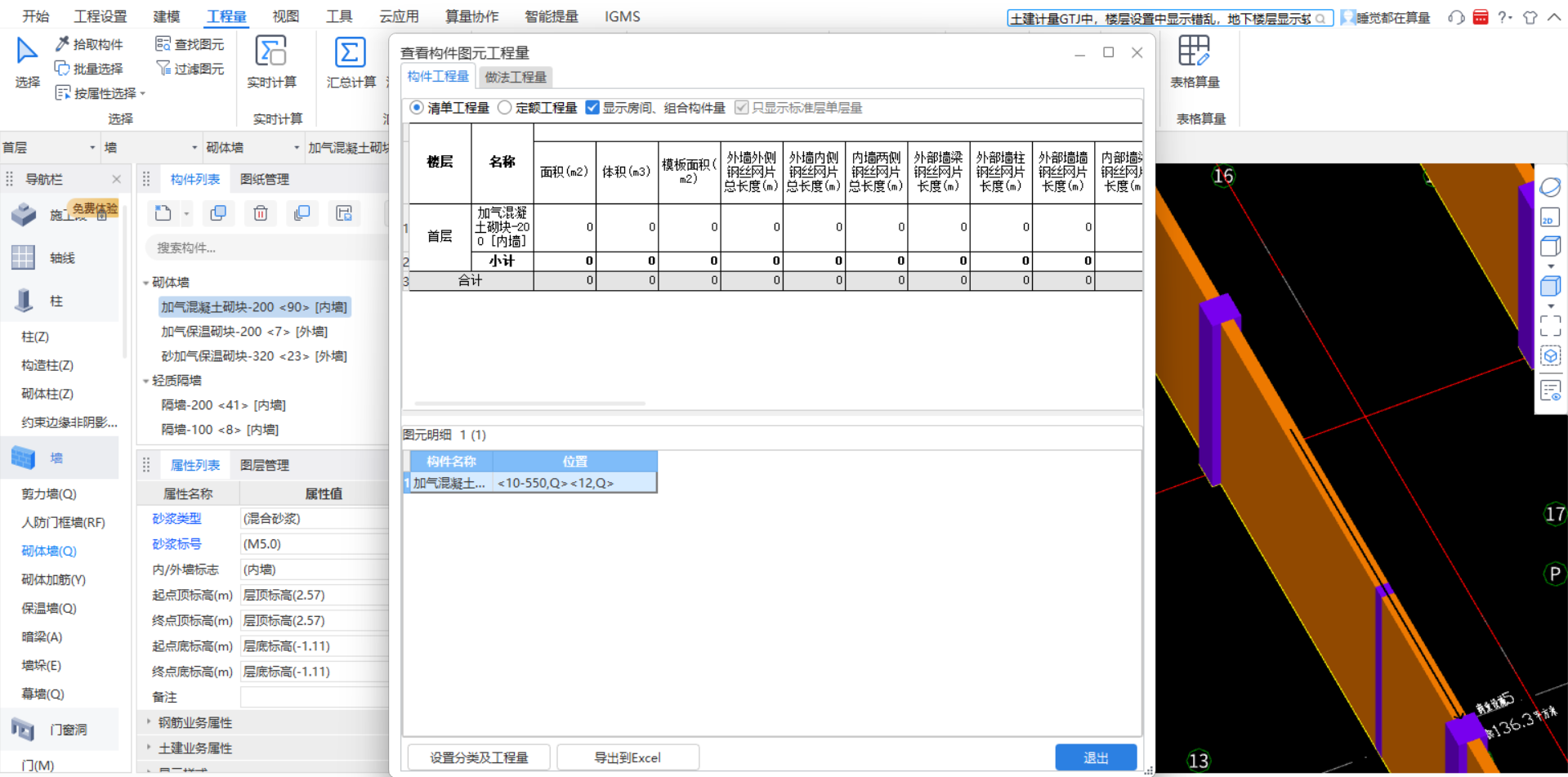Click the inter-floor copy icon in 构件列表 toolbar
Screen dimensions: 1568x777
(302, 213)
